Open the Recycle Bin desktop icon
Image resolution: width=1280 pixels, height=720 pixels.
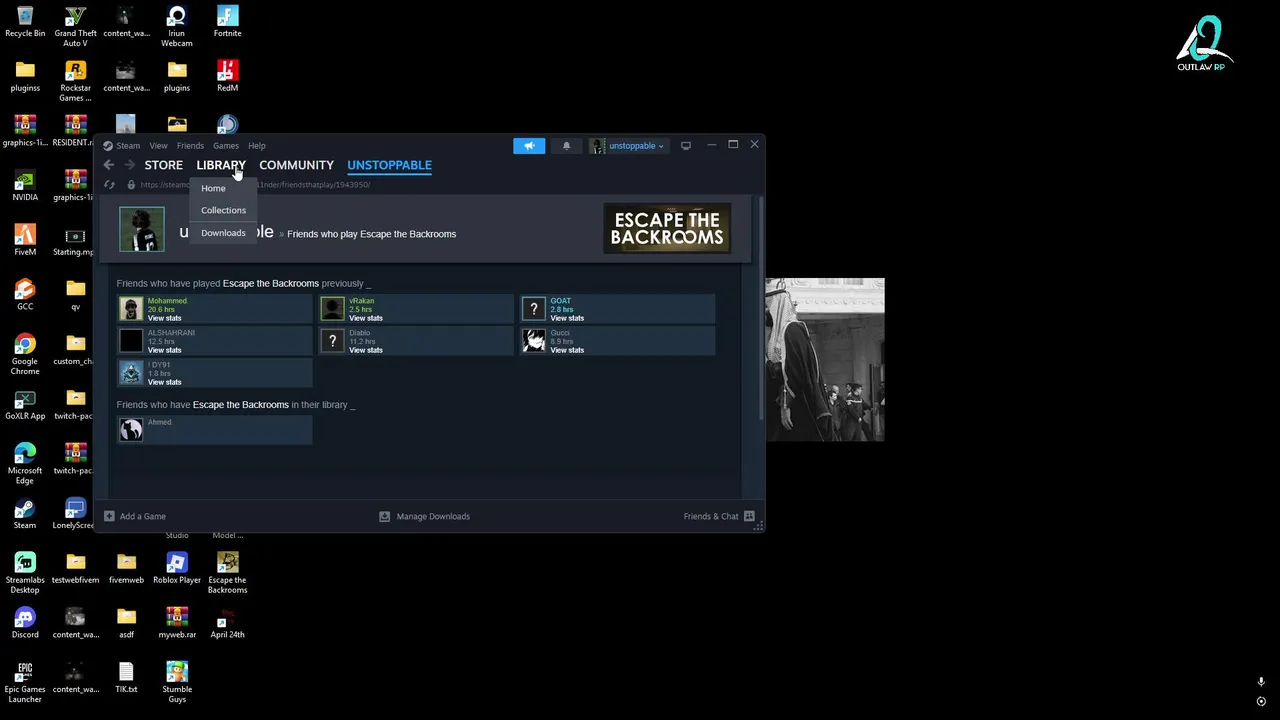point(25,22)
